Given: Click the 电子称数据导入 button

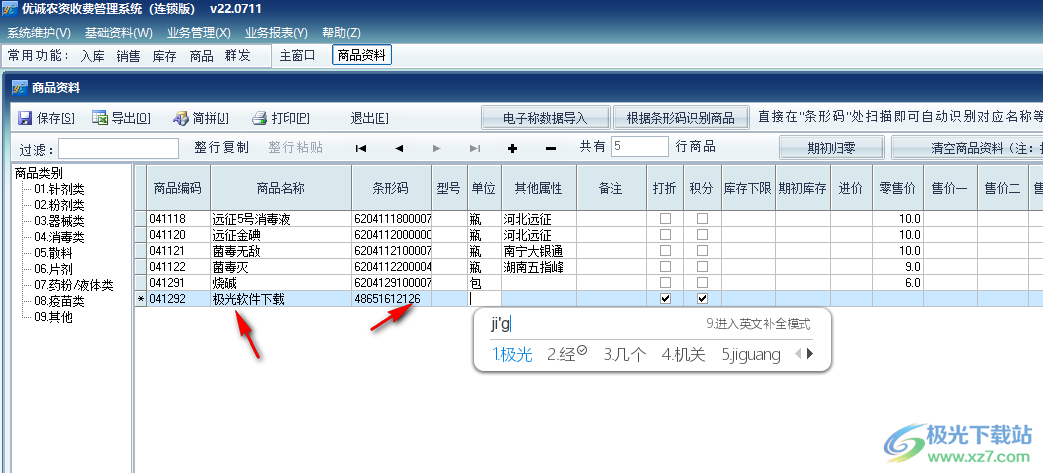Looking at the screenshot, I should 545,118.
